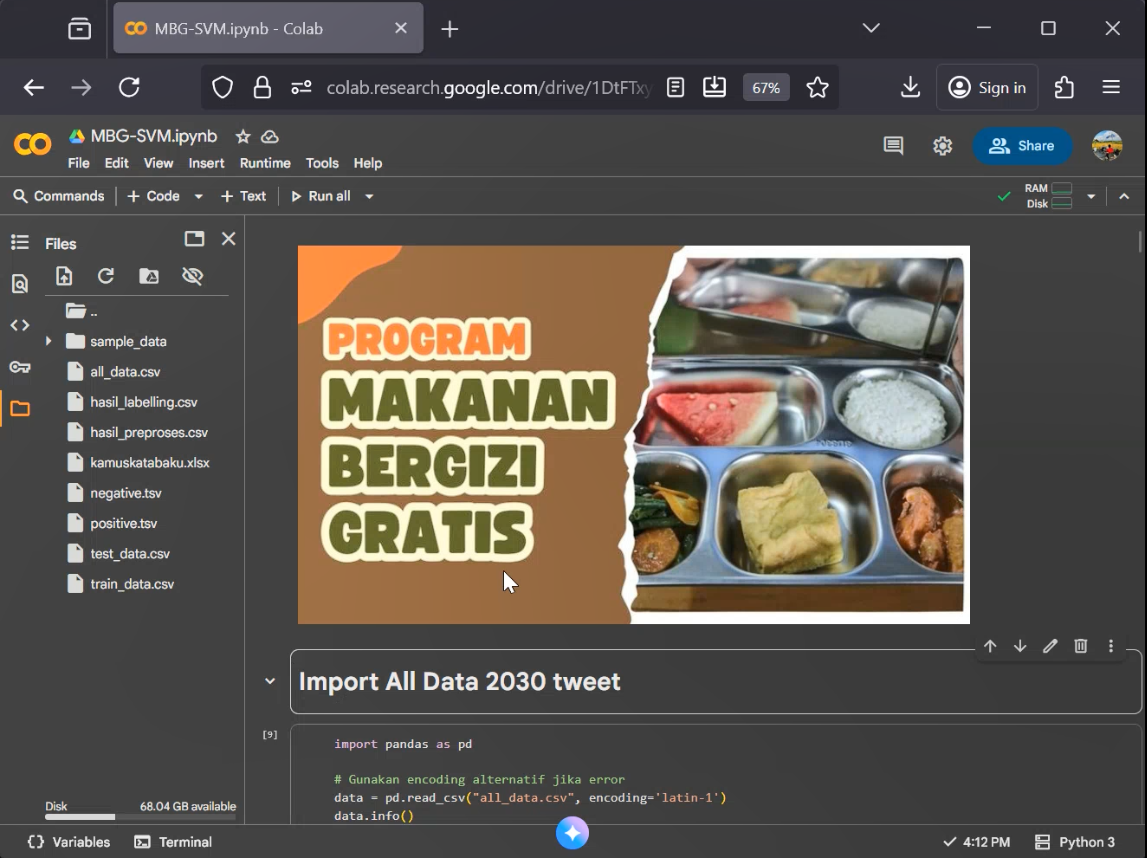Delete the selected cell using trash icon
1147x858 pixels.
[x=1080, y=646]
